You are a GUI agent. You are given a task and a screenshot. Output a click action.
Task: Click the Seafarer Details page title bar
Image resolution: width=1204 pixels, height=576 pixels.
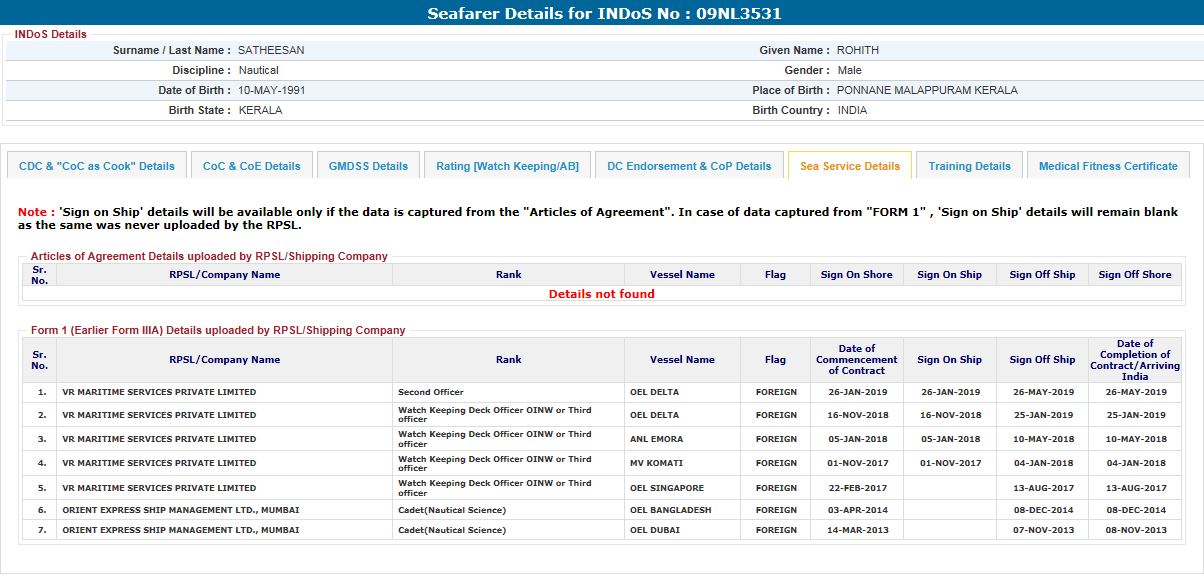[x=602, y=14]
